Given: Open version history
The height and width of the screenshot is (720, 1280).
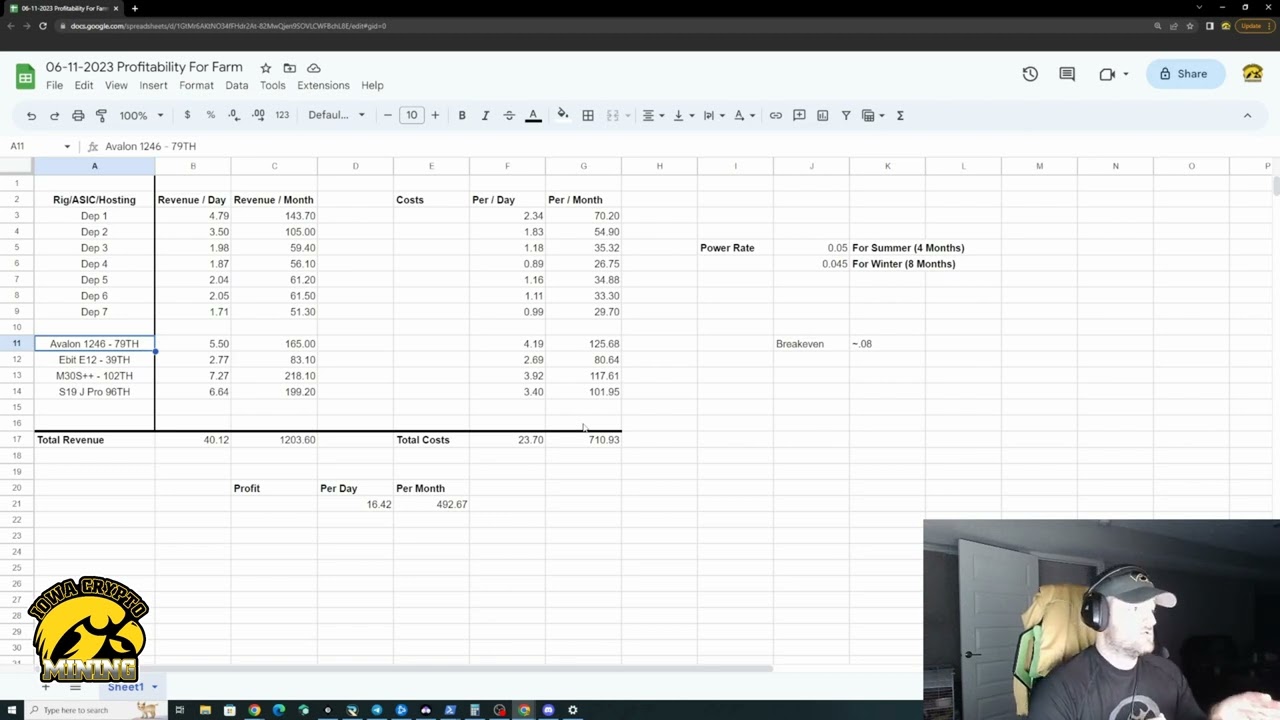Looking at the screenshot, I should 1030,74.
